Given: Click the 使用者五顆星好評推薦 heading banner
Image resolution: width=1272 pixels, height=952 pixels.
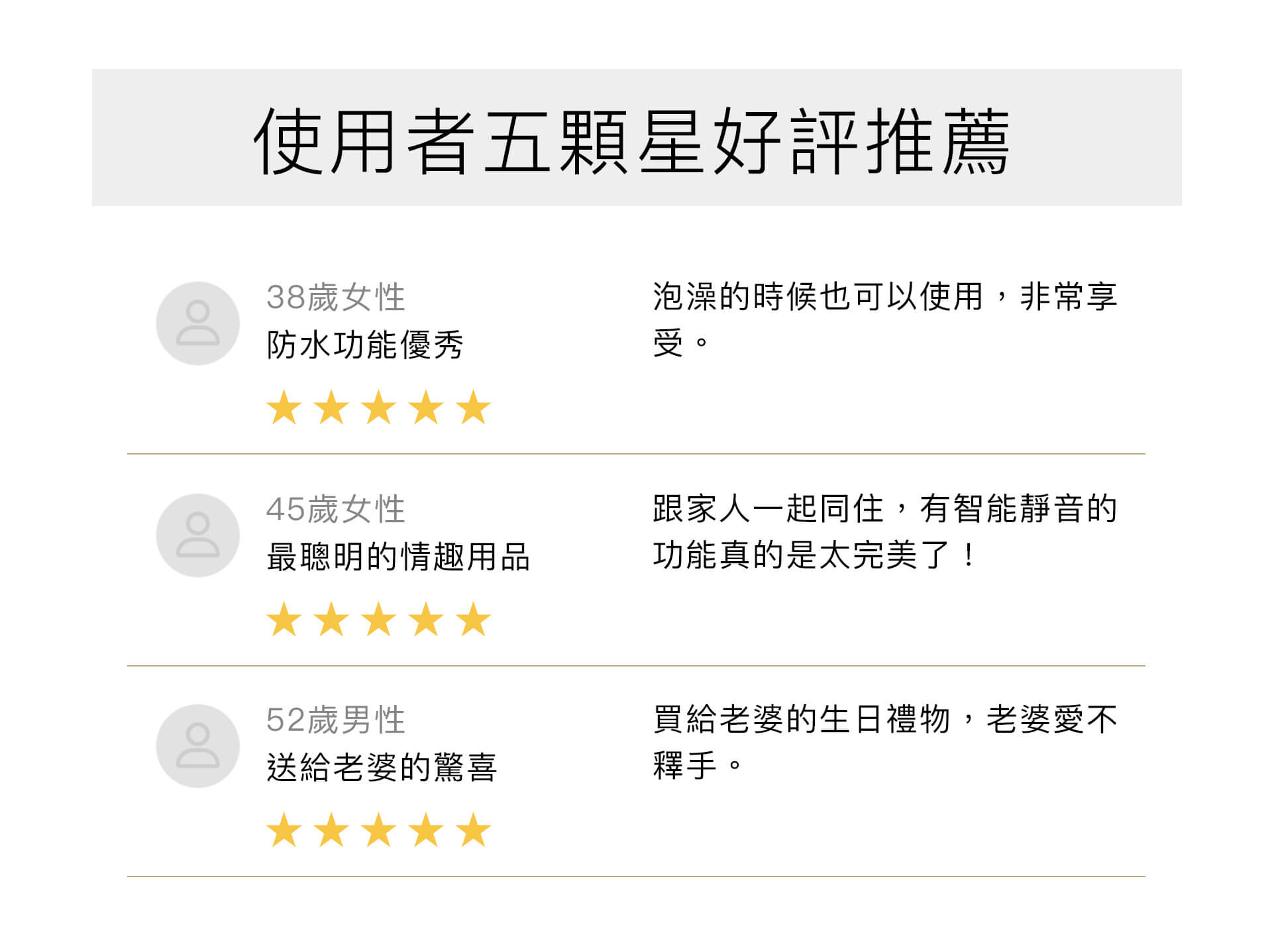Looking at the screenshot, I should 636,137.
